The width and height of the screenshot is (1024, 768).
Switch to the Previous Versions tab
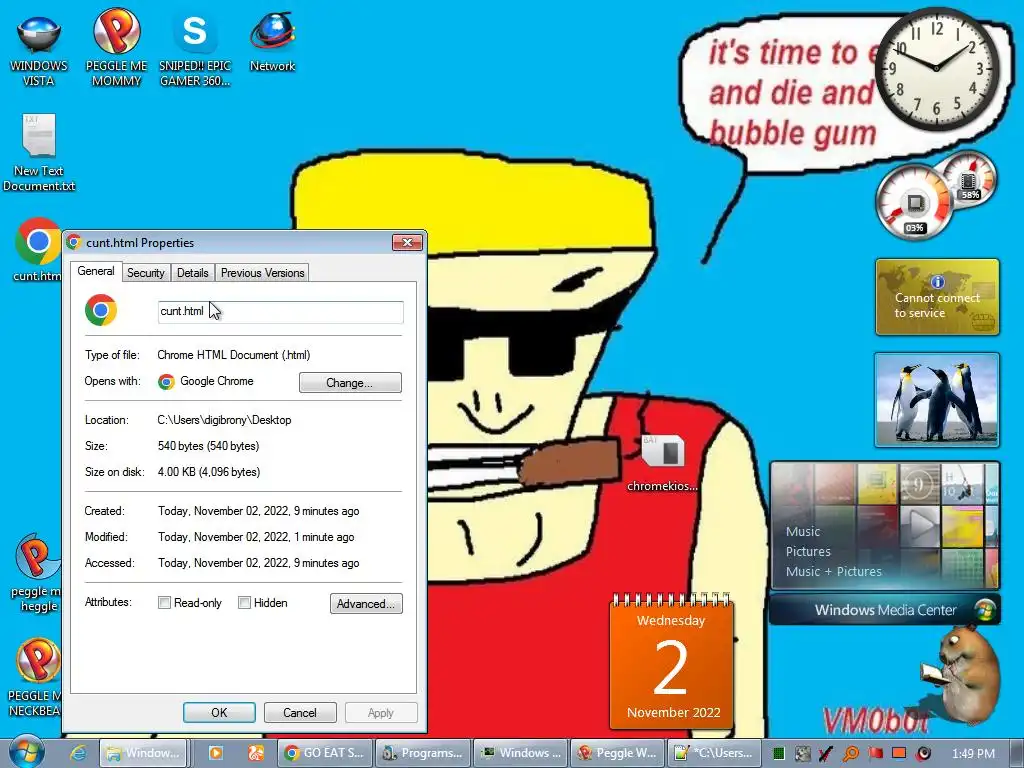click(x=263, y=273)
